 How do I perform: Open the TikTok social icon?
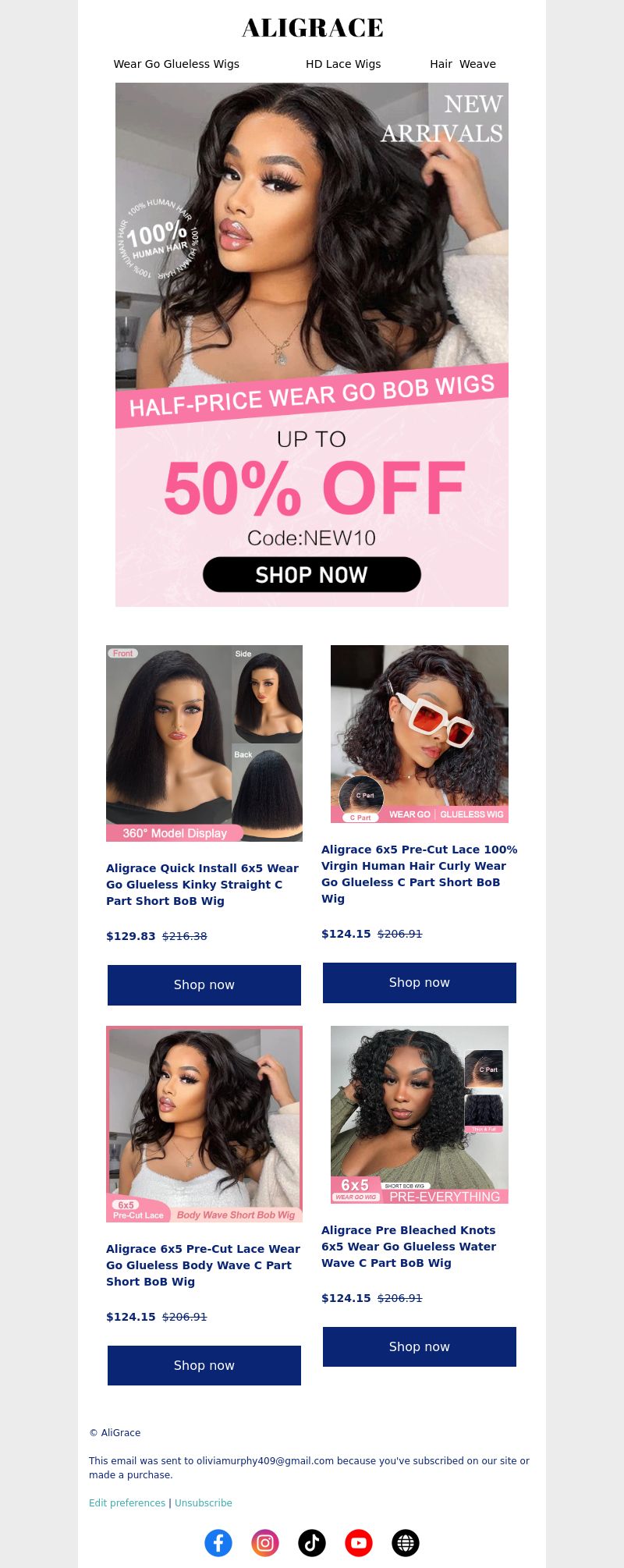coord(312,1542)
